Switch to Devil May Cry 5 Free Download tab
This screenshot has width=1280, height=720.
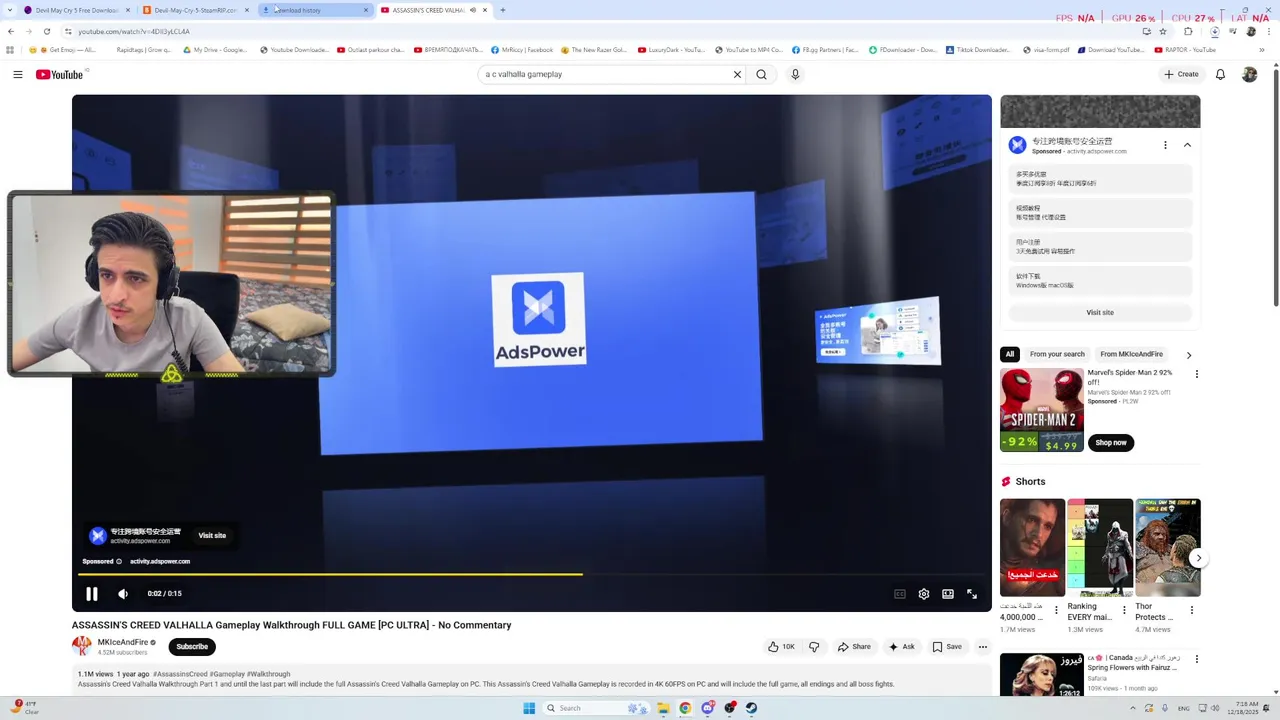(76, 10)
